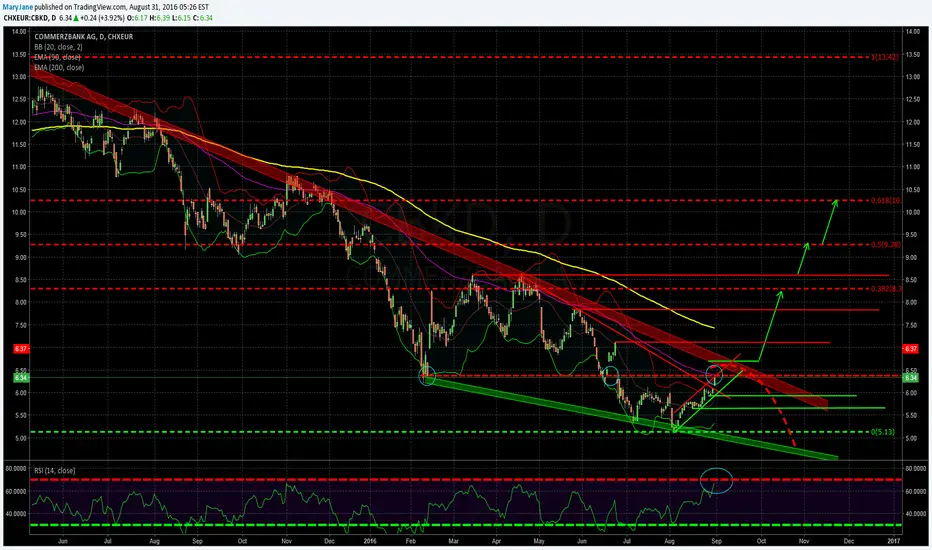
Task: Click the 12.00 label on left price axis
Action: tap(20, 122)
